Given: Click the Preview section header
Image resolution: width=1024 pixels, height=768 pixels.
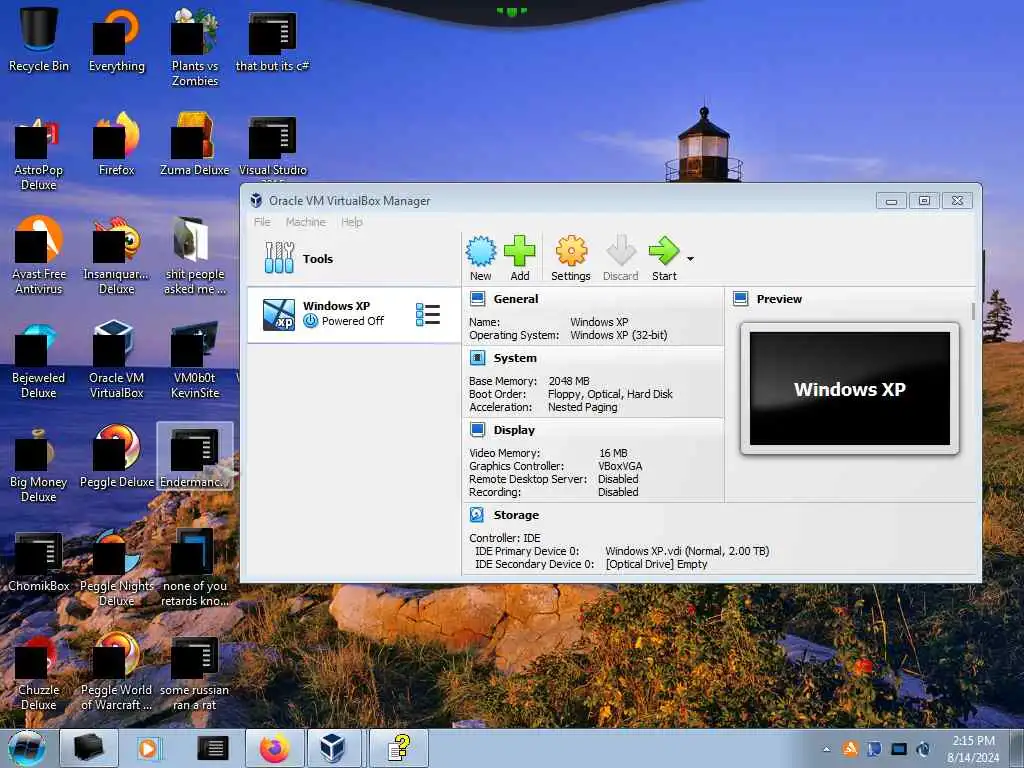Looking at the screenshot, I should (779, 299).
